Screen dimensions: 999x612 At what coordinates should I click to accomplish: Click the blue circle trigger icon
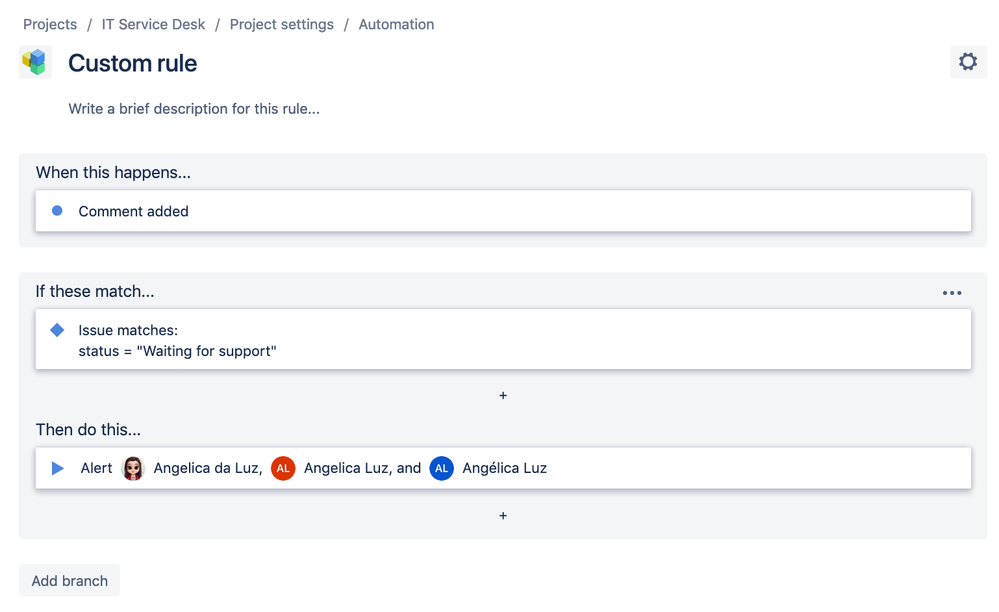click(x=56, y=211)
